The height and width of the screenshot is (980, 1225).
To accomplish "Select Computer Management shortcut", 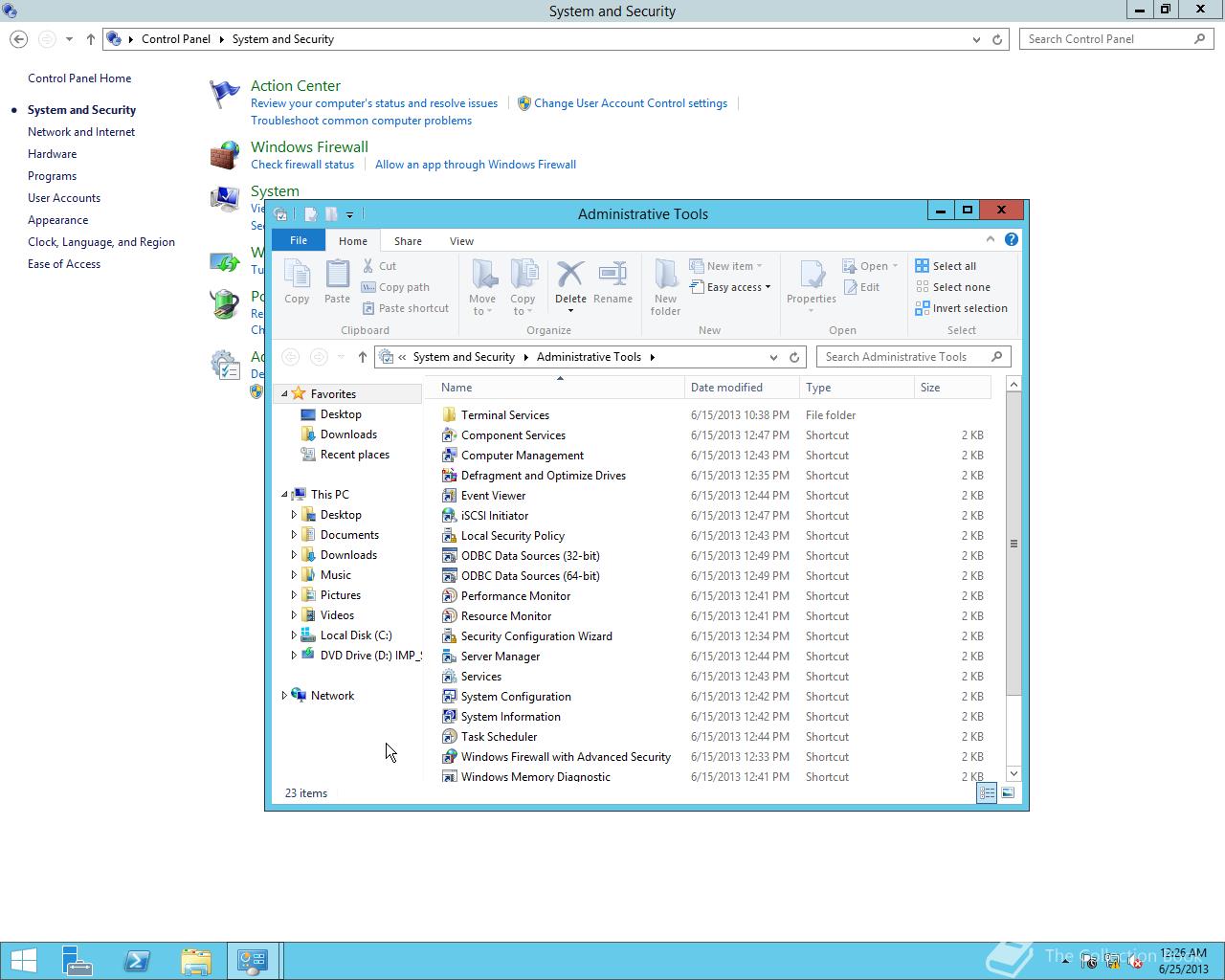I will click(x=522, y=456).
